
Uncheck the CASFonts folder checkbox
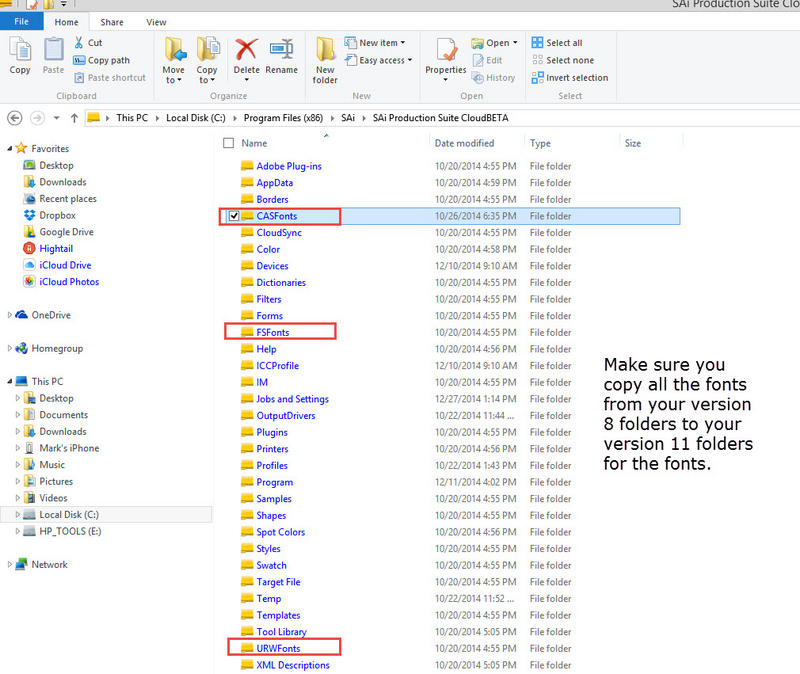tap(234, 216)
